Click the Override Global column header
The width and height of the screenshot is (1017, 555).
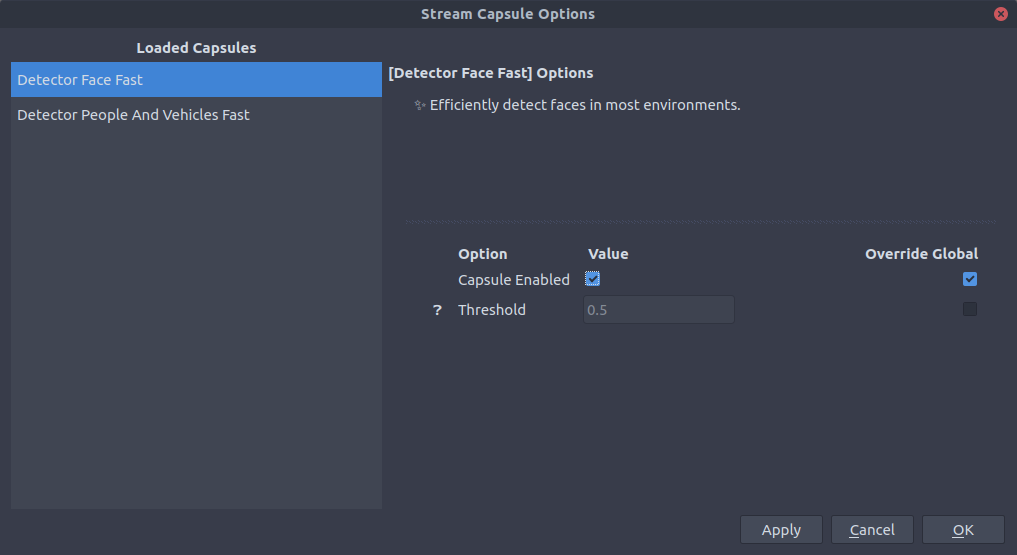(x=922, y=254)
